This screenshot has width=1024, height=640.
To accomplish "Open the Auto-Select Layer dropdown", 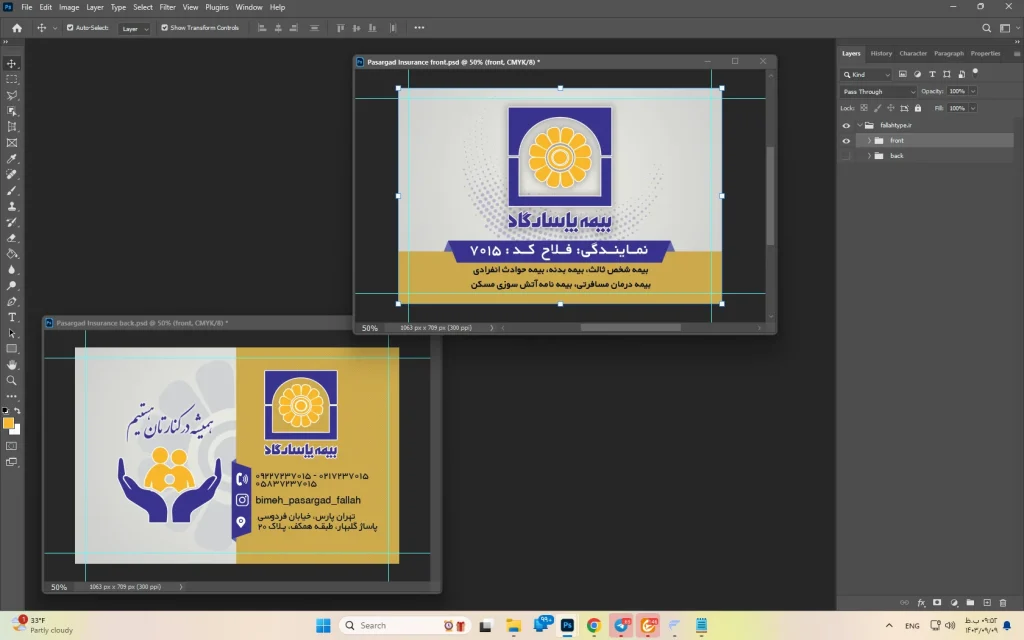I will (135, 29).
